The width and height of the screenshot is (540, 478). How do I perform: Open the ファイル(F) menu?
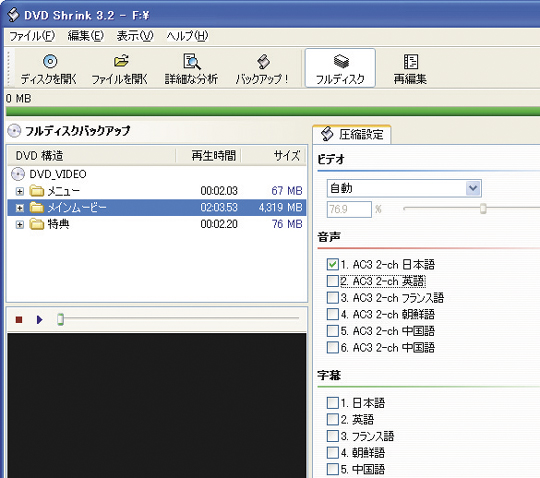pos(32,36)
